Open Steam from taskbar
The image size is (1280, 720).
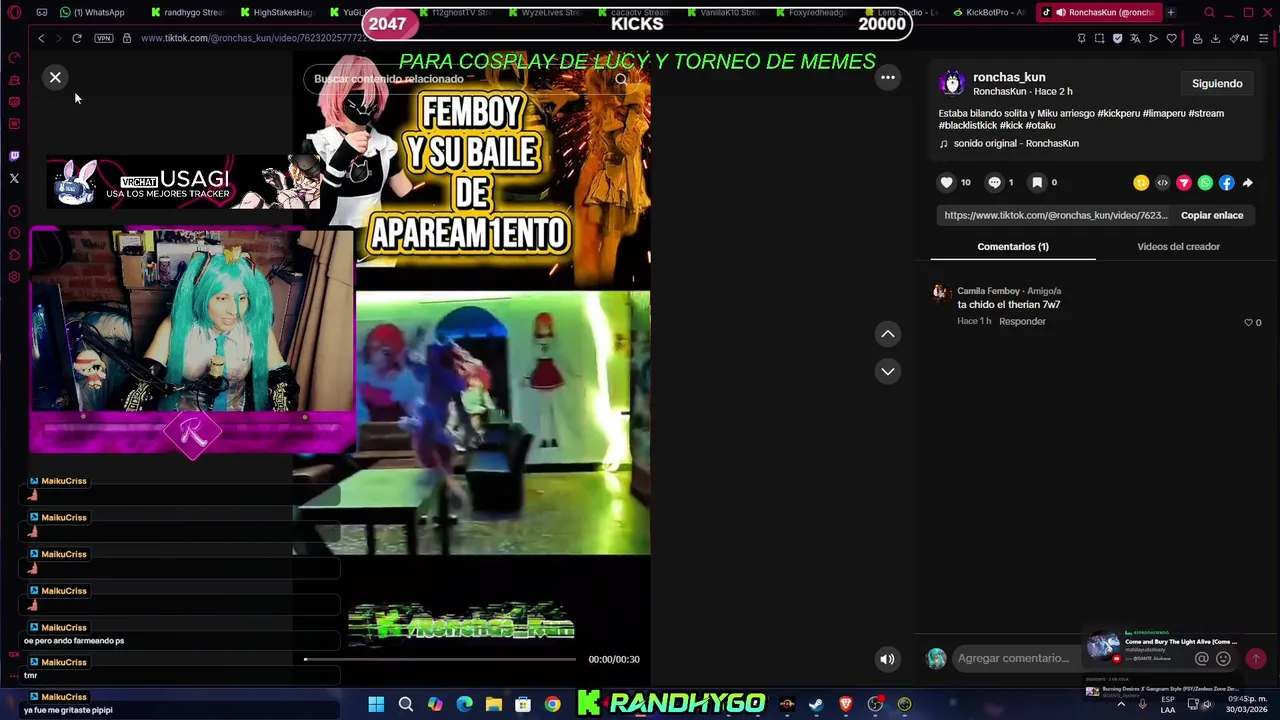click(x=816, y=704)
